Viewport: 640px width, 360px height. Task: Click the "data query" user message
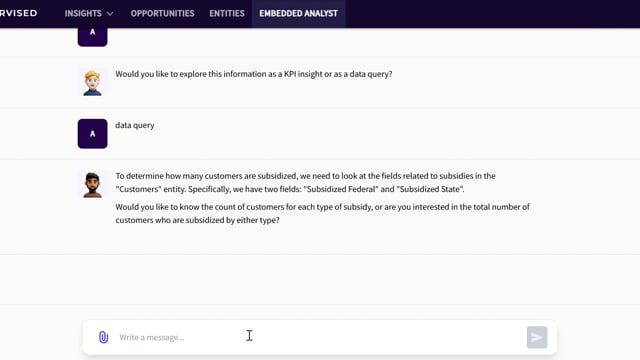tap(135, 125)
